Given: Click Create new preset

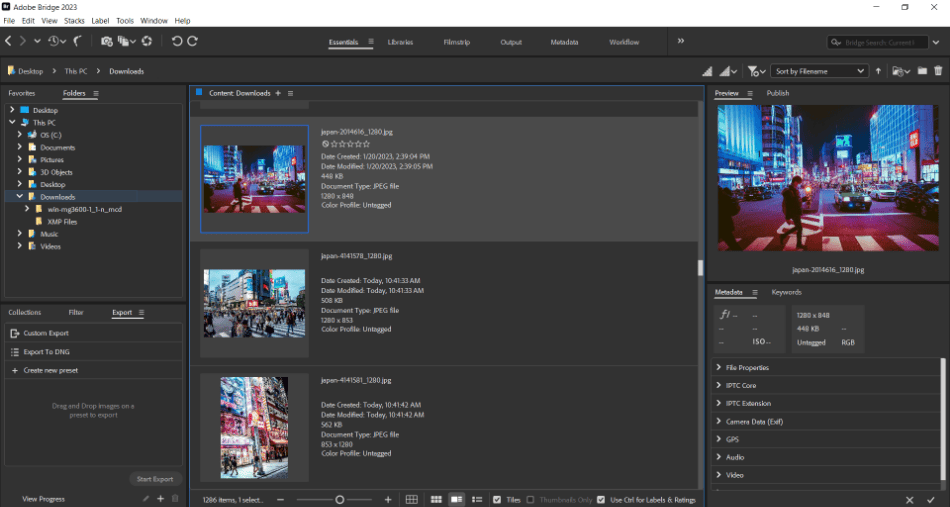Looking at the screenshot, I should point(93,370).
